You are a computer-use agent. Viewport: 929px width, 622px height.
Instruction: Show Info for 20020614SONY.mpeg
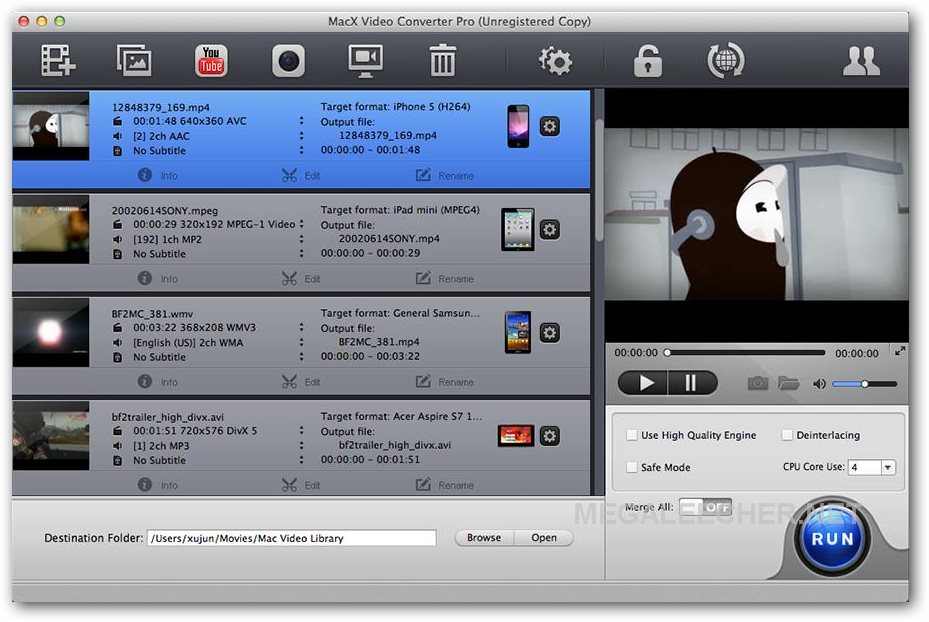(x=158, y=278)
